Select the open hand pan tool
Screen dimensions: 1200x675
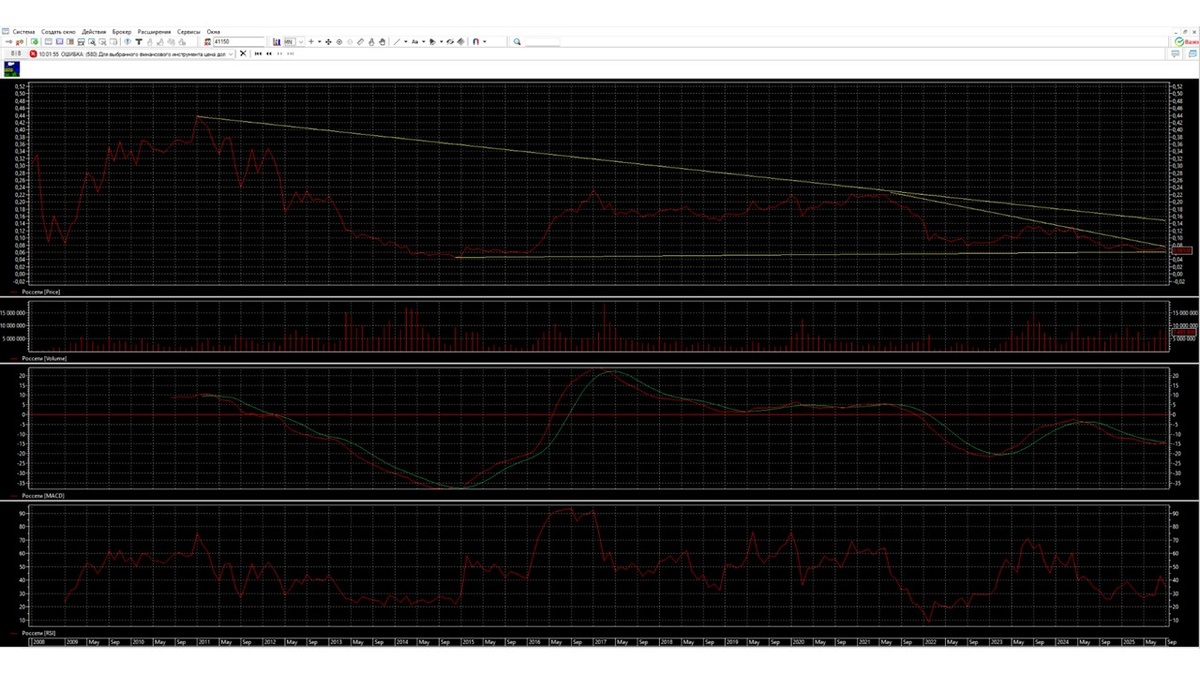coord(382,42)
